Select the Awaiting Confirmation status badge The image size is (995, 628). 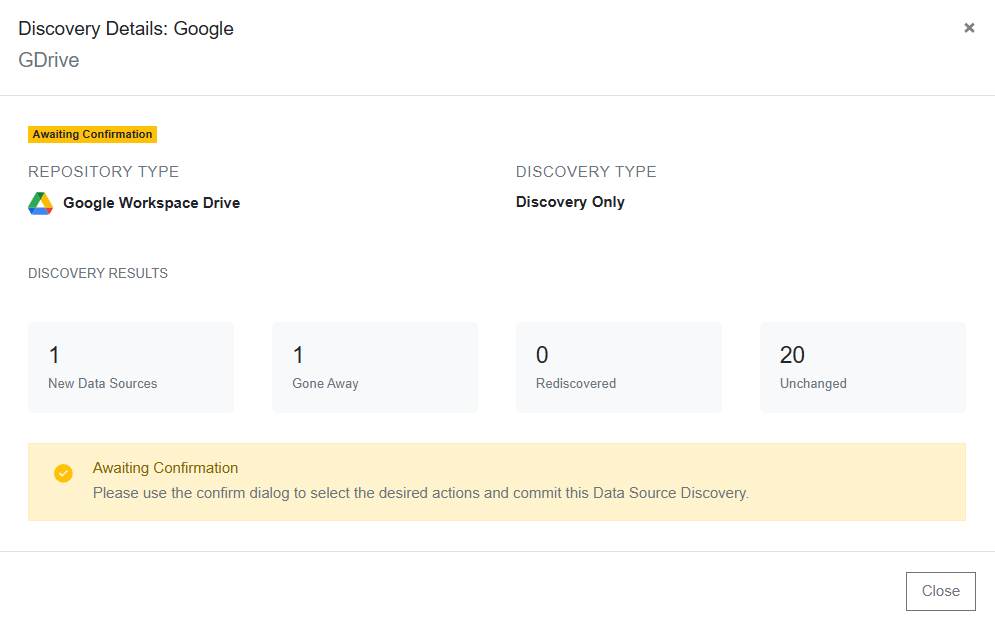pyautogui.click(x=93, y=134)
